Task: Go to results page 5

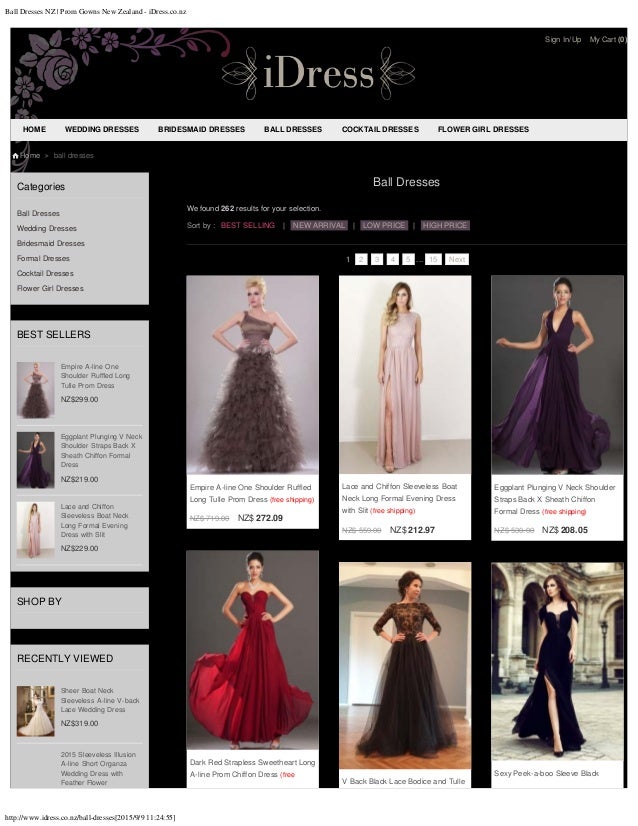Action: coord(408,259)
